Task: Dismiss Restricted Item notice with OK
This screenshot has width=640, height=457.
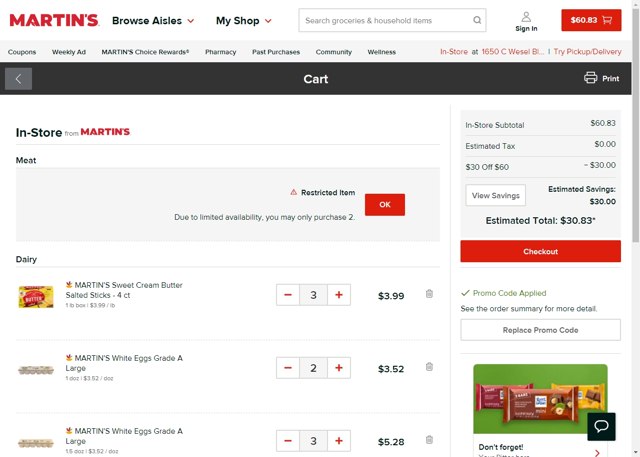Action: 384,204
